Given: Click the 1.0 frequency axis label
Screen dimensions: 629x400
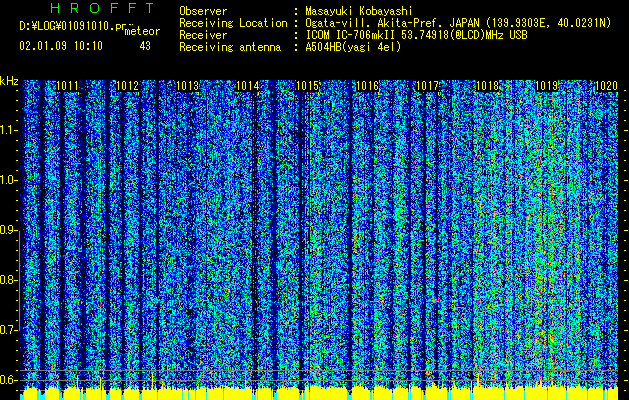Looking at the screenshot, I should click(x=8, y=181).
